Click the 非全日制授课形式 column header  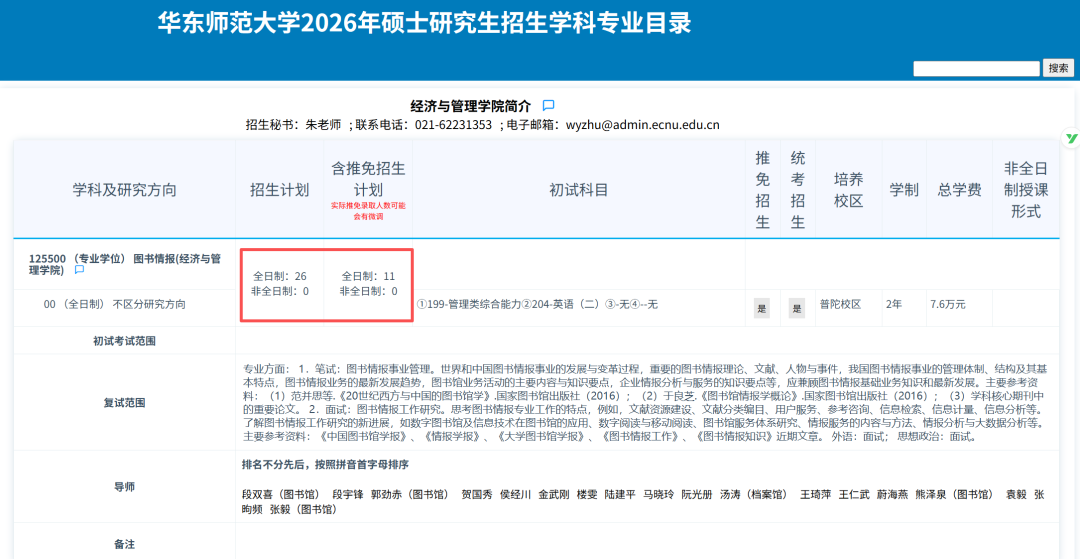coord(1026,190)
